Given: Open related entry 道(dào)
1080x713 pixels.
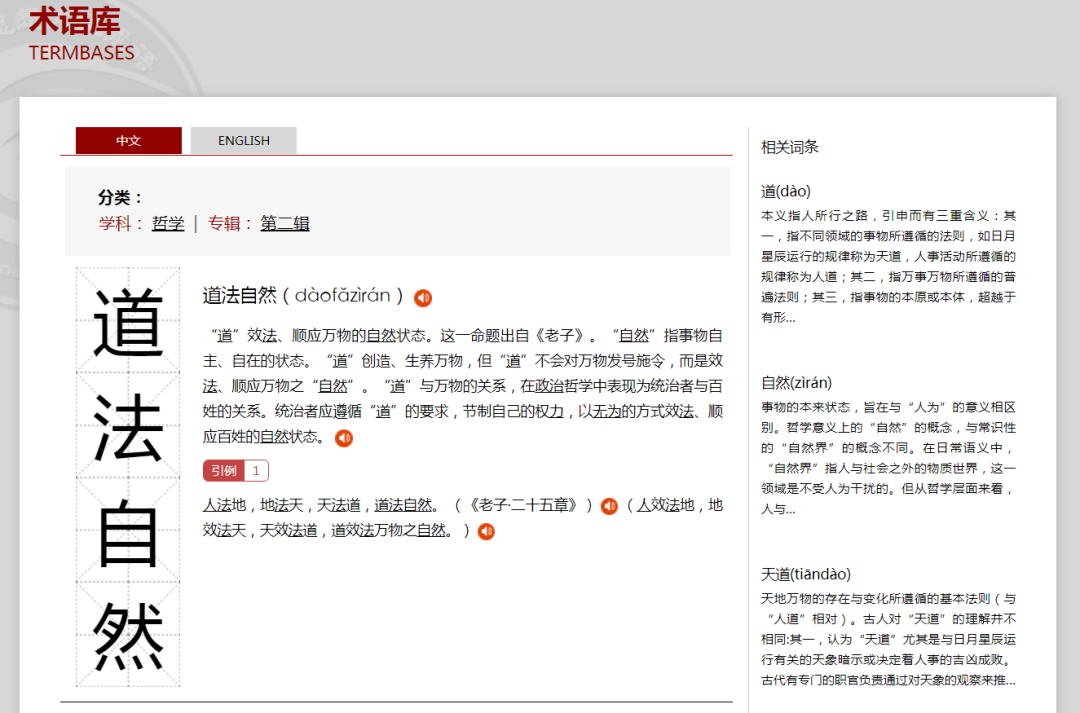Looking at the screenshot, I should (x=786, y=191).
